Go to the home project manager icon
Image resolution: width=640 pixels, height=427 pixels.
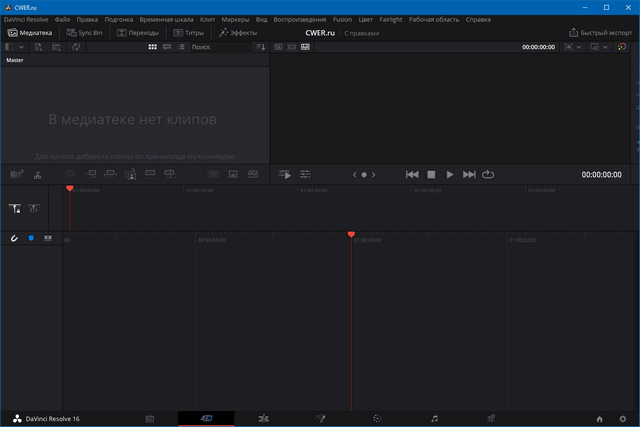pos(599,418)
